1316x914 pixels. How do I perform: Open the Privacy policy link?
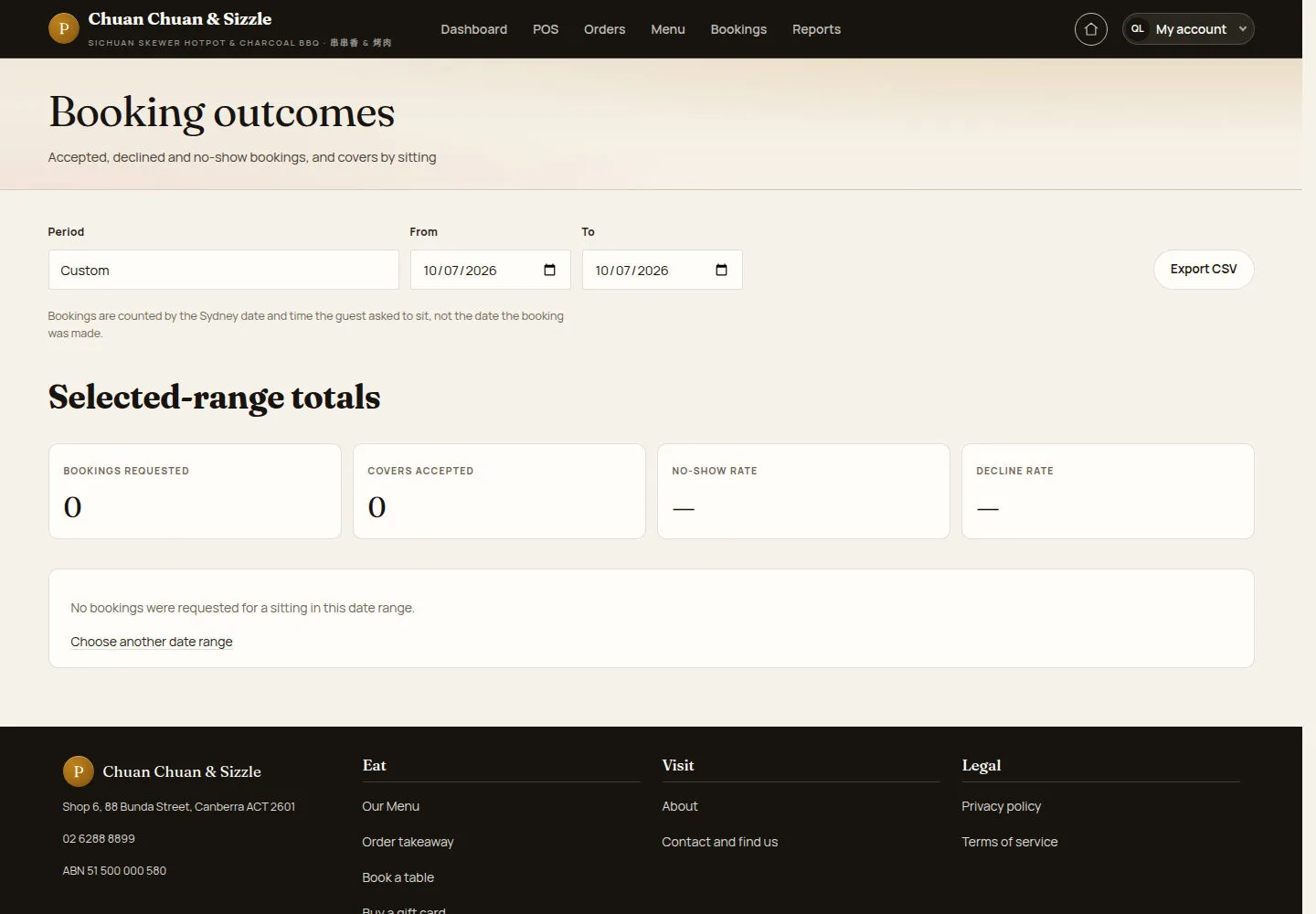coord(1001,806)
